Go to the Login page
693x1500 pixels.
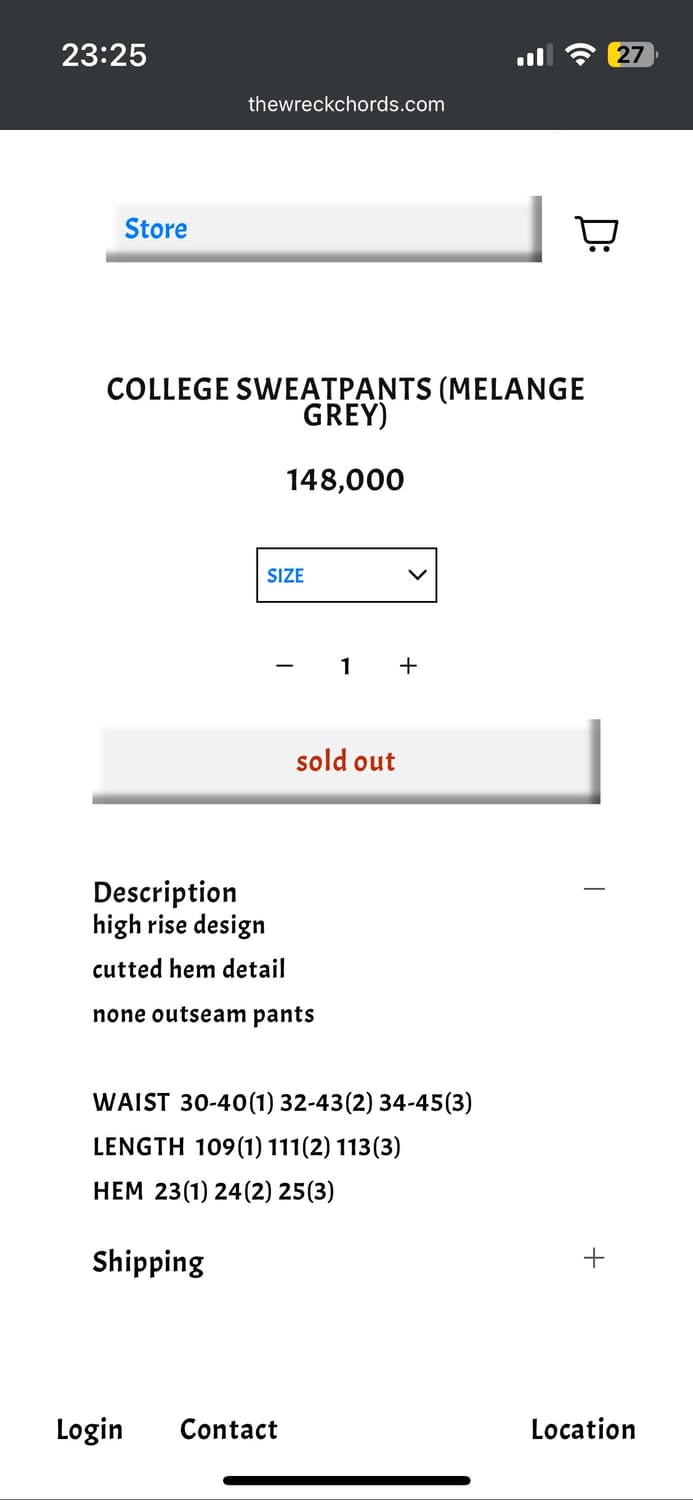click(x=90, y=1429)
